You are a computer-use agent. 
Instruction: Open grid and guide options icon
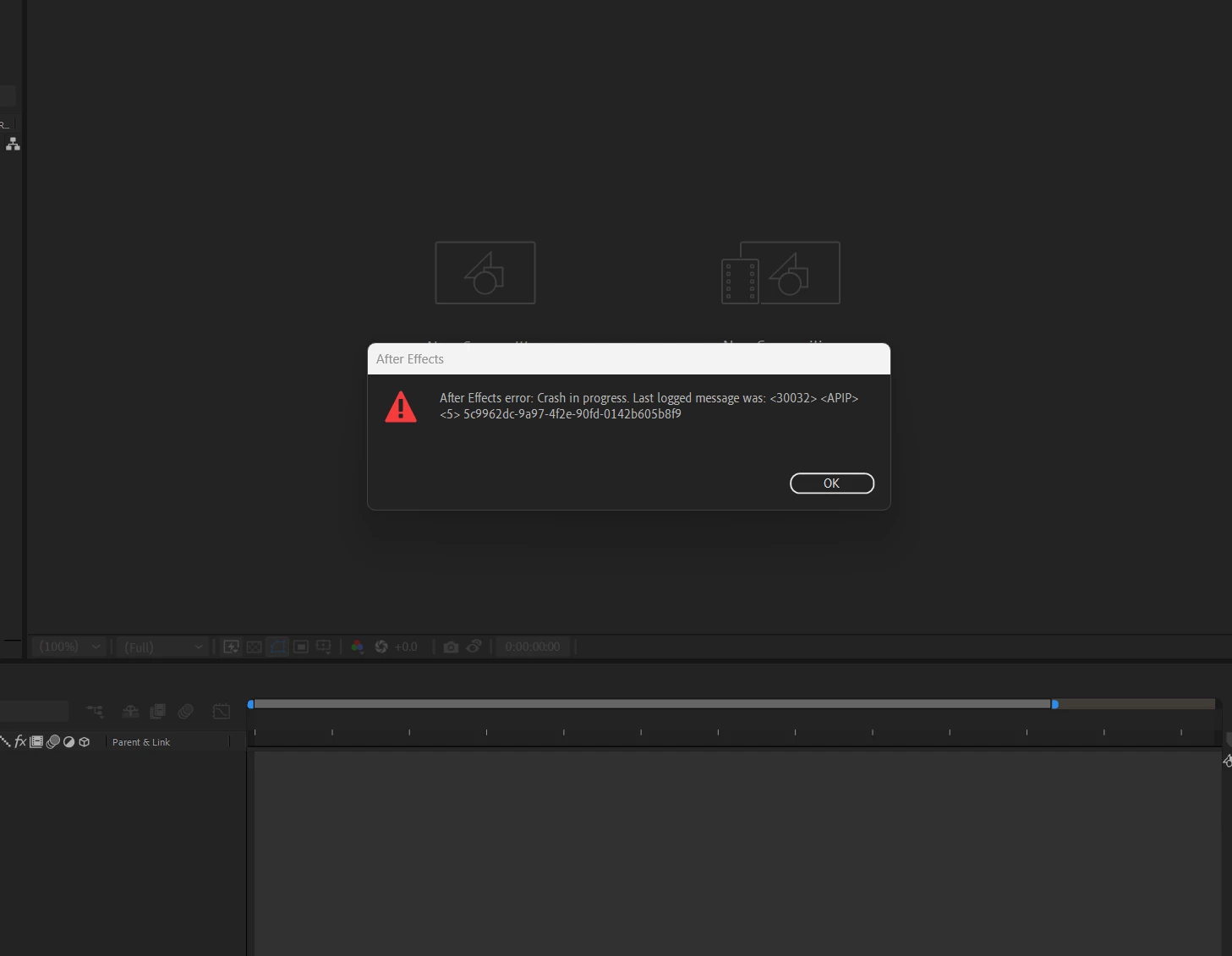point(324,647)
